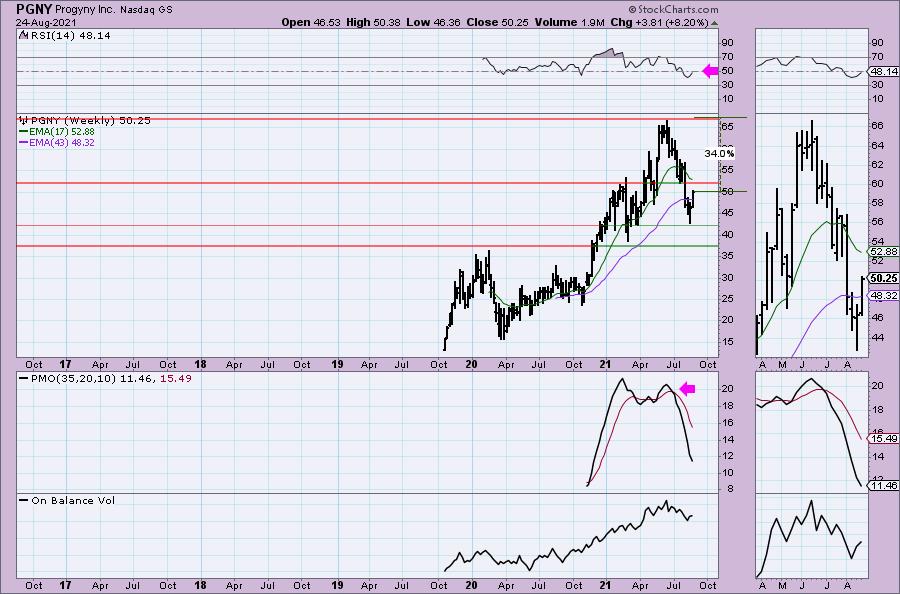Click the Volume 1.9M value
The image size is (900, 594).
(569, 22)
